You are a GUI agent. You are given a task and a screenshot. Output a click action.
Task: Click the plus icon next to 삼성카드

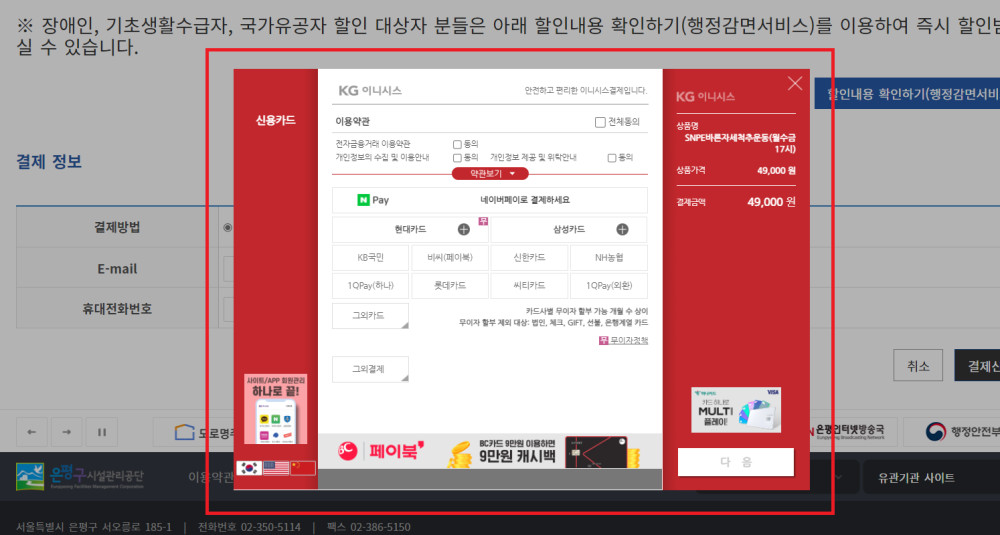(622, 230)
